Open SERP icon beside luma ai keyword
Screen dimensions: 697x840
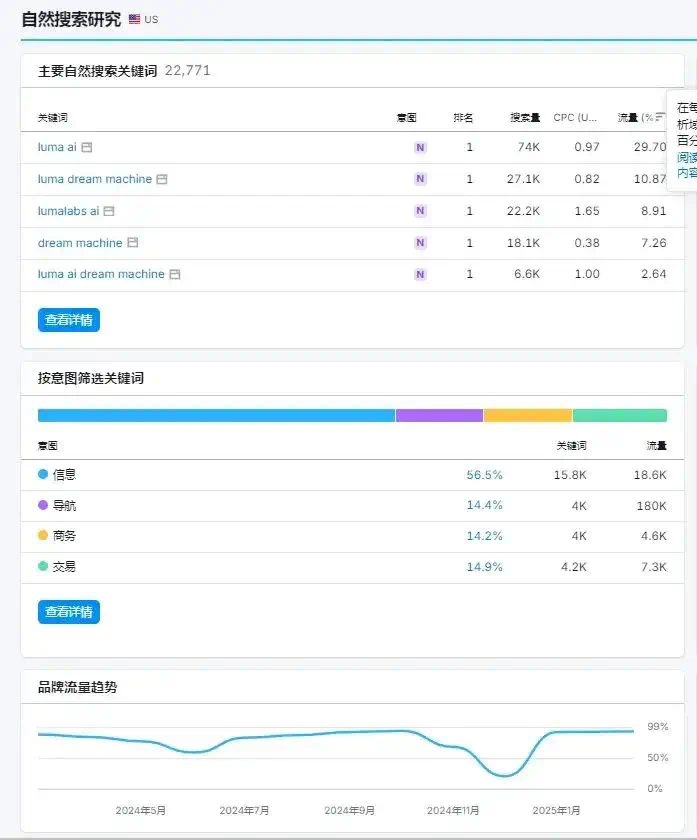point(87,147)
